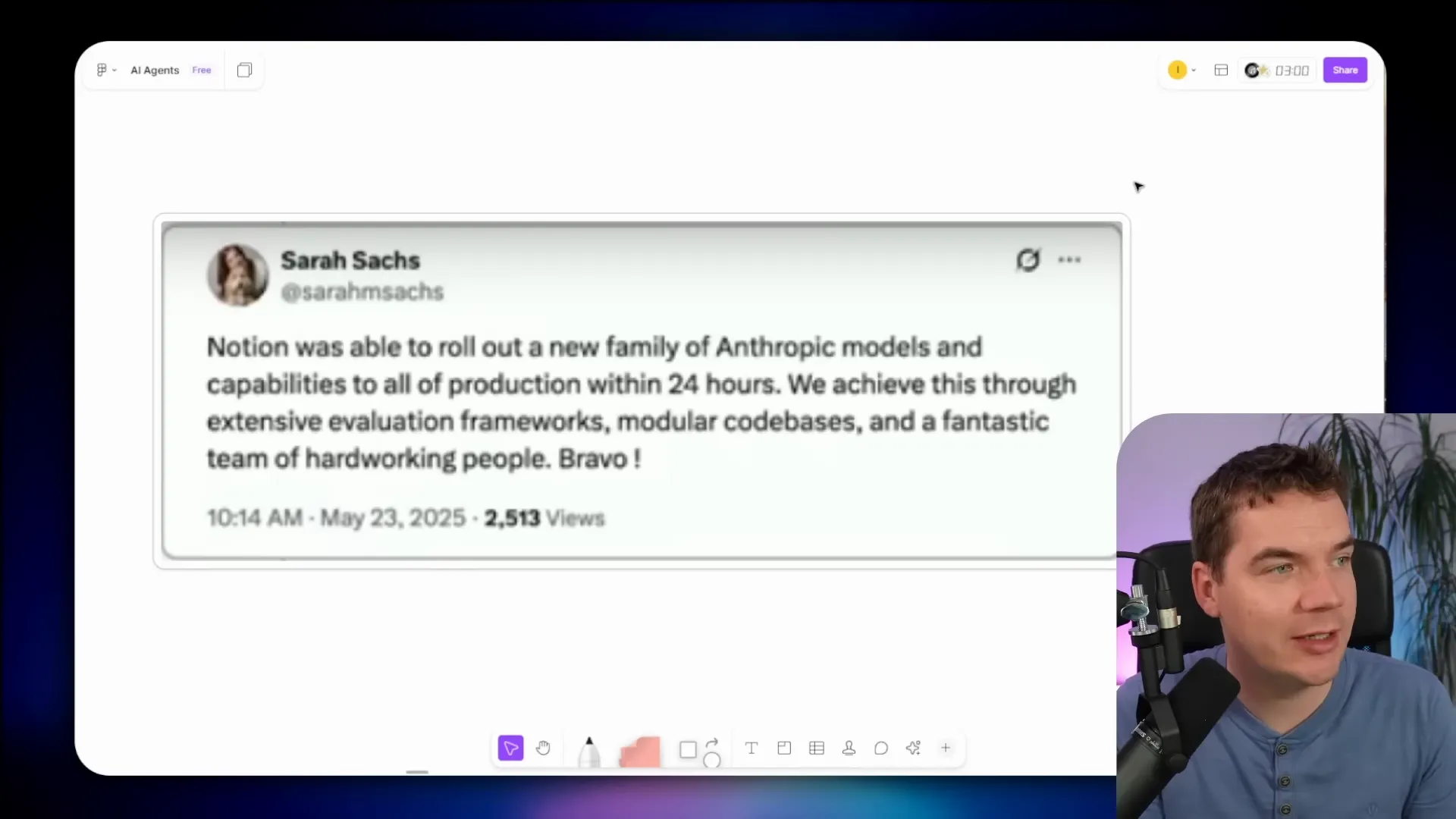Image resolution: width=1456 pixels, height=819 pixels.
Task: Select the connector arrow tool
Action: click(711, 743)
